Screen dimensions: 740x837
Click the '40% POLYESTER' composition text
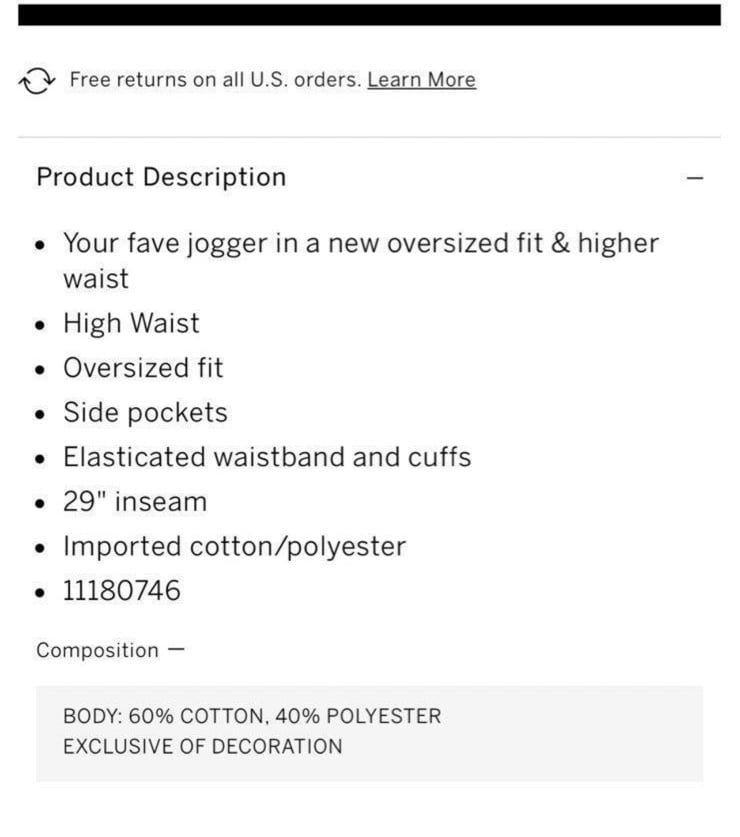click(358, 716)
